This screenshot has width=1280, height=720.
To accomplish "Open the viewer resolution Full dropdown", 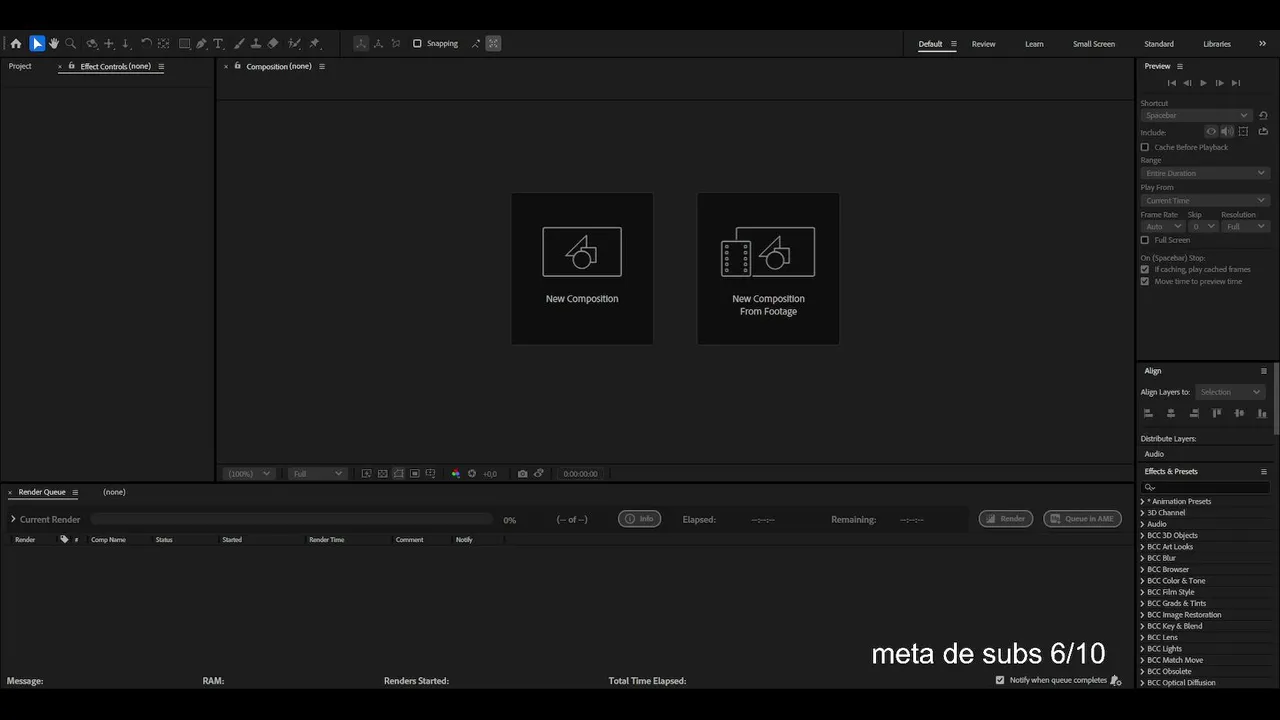I will [x=317, y=474].
